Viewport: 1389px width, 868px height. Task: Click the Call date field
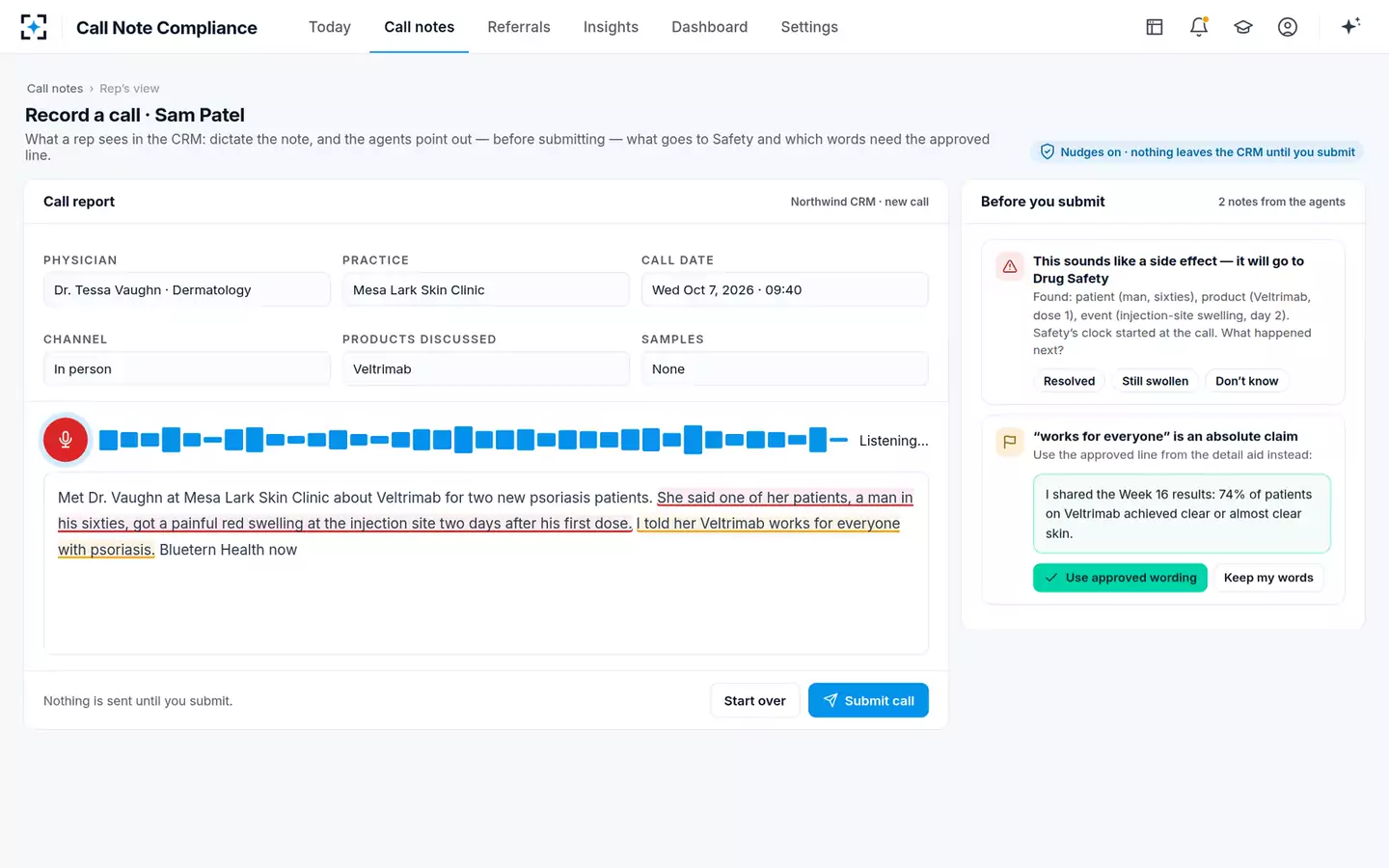(x=785, y=289)
